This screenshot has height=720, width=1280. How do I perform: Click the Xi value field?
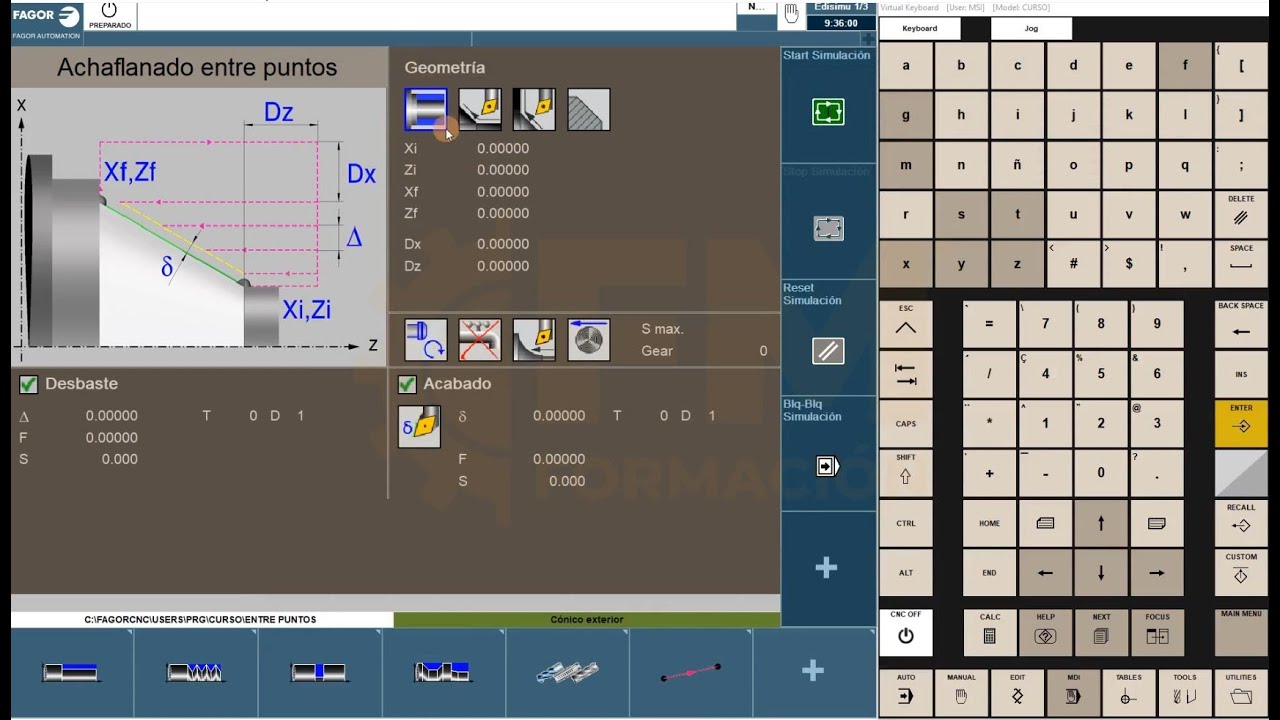tap(503, 148)
